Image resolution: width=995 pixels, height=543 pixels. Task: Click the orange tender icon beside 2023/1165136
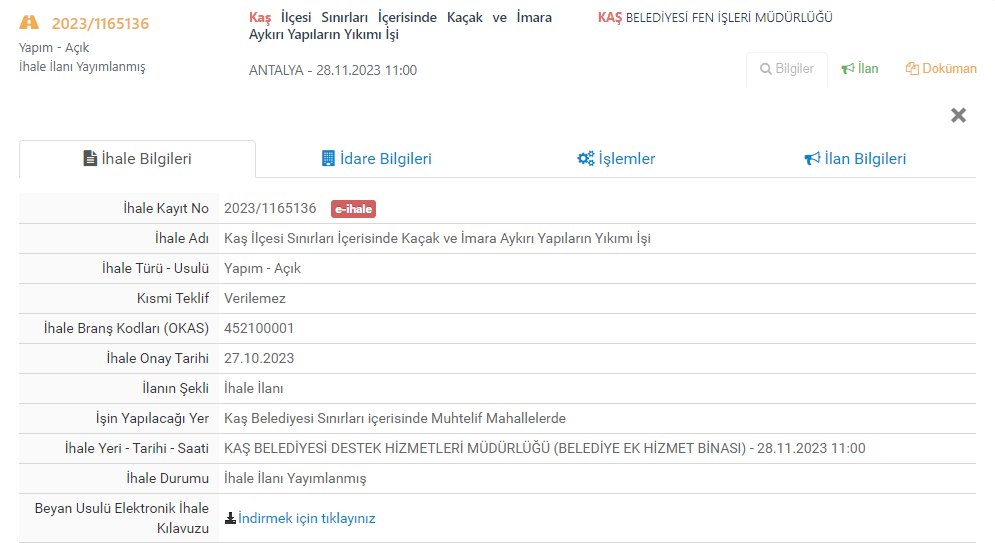coord(30,22)
